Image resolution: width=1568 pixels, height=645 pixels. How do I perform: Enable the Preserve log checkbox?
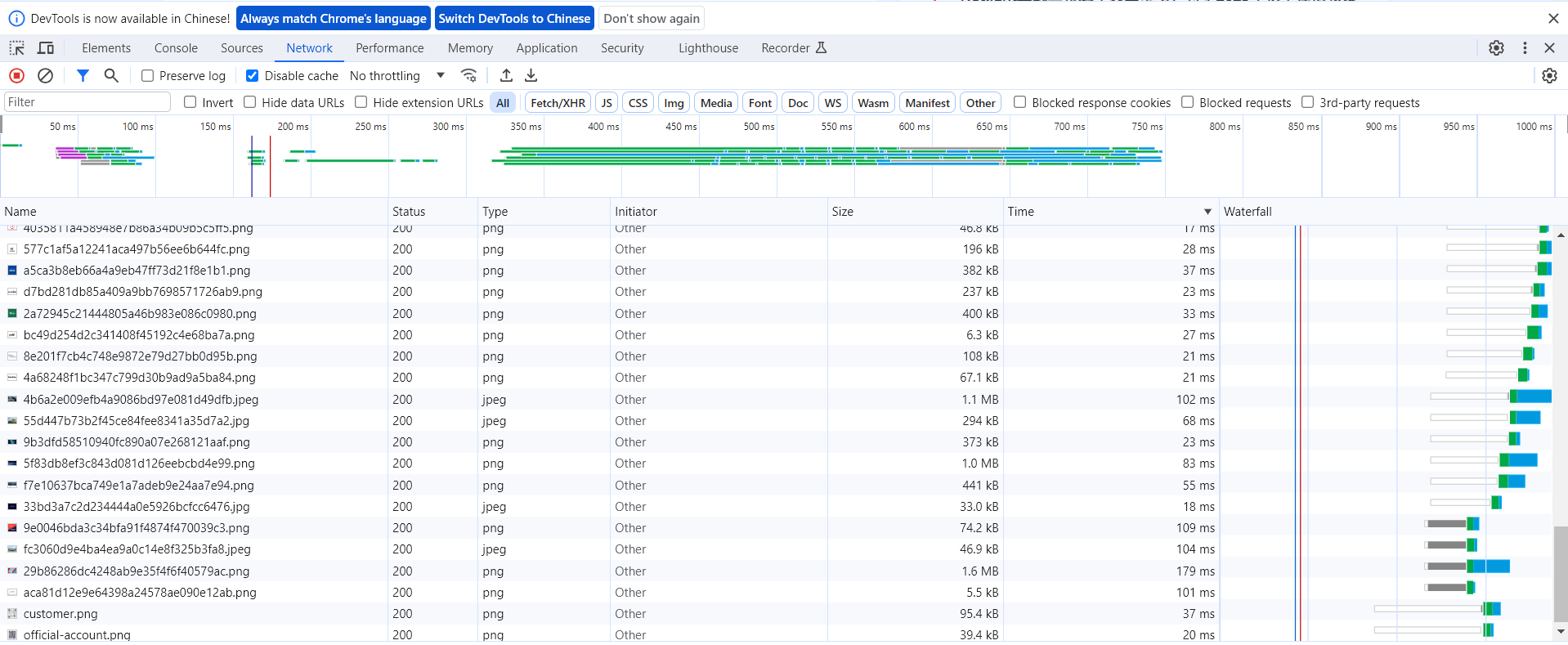click(148, 76)
